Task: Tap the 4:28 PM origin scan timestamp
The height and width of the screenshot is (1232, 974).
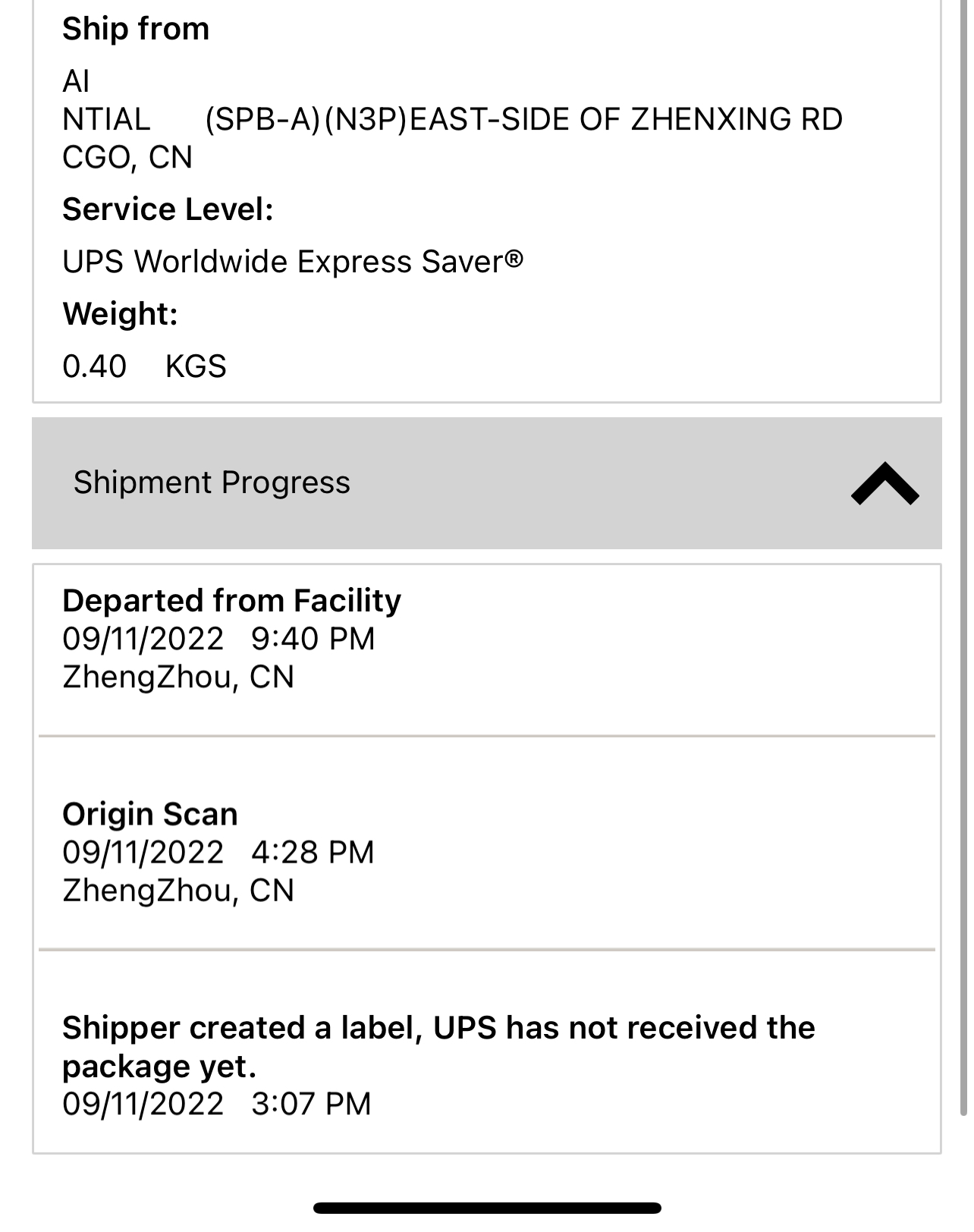Action: point(313,852)
